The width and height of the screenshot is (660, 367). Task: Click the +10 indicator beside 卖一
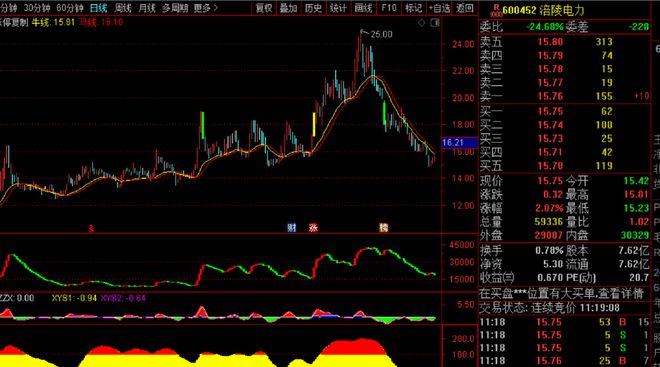coord(641,96)
